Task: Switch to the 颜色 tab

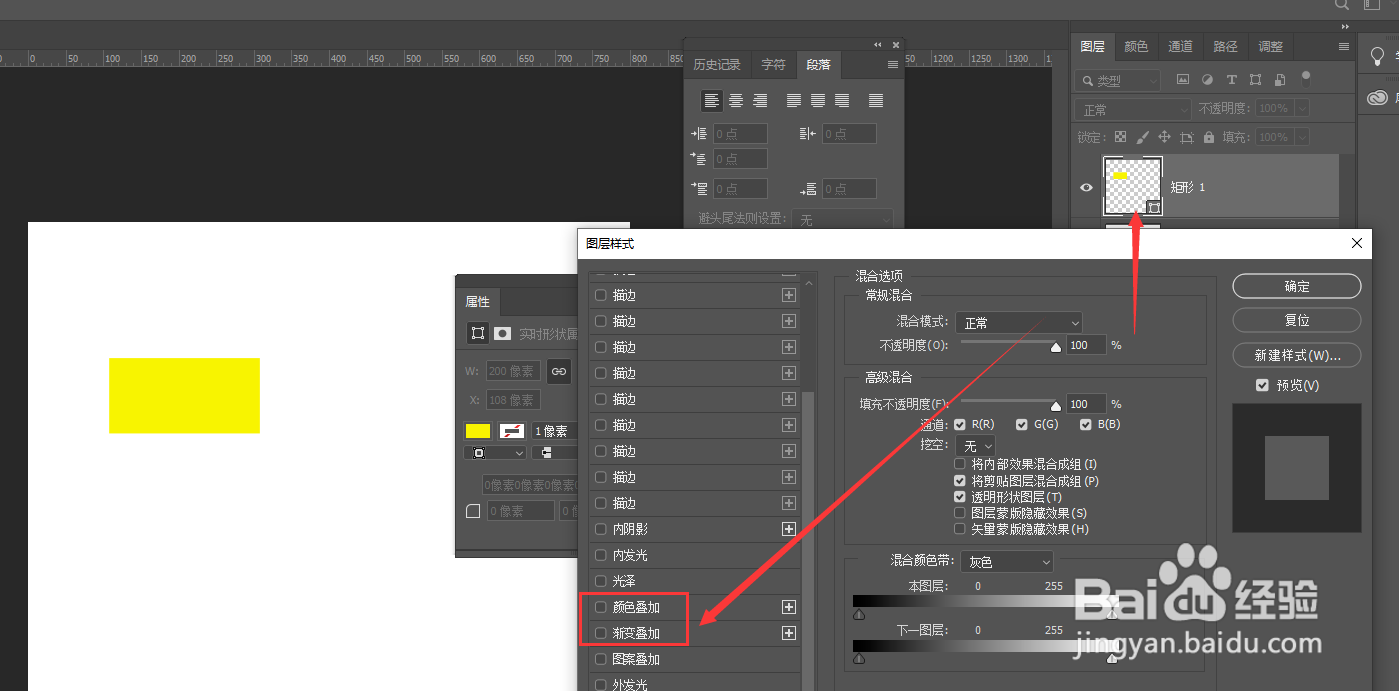Action: pyautogui.click(x=1136, y=47)
